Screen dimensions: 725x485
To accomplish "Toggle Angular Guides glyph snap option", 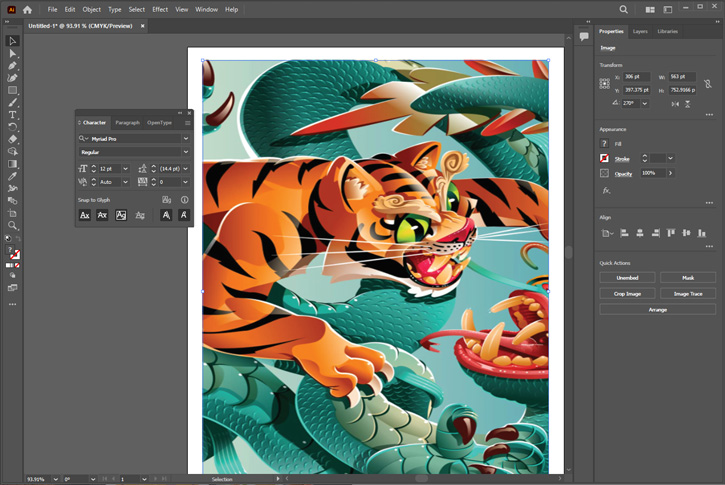I will point(166,215).
